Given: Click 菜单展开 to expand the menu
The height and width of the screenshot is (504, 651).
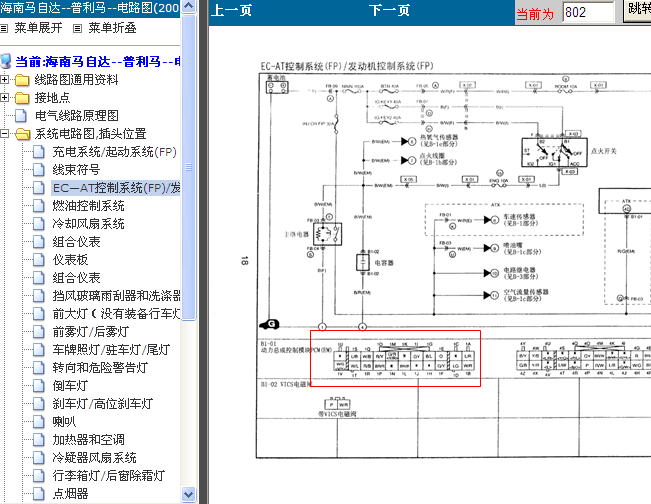Looking at the screenshot, I should coord(38,28).
